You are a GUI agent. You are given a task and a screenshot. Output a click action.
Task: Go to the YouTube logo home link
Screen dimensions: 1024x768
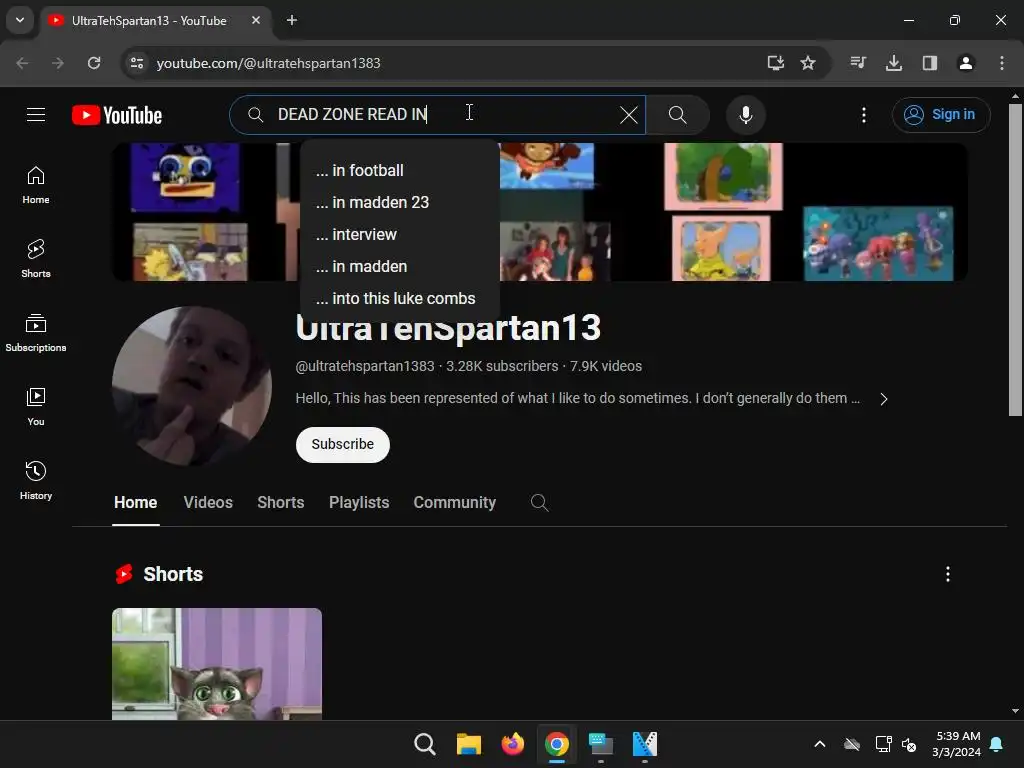click(117, 115)
